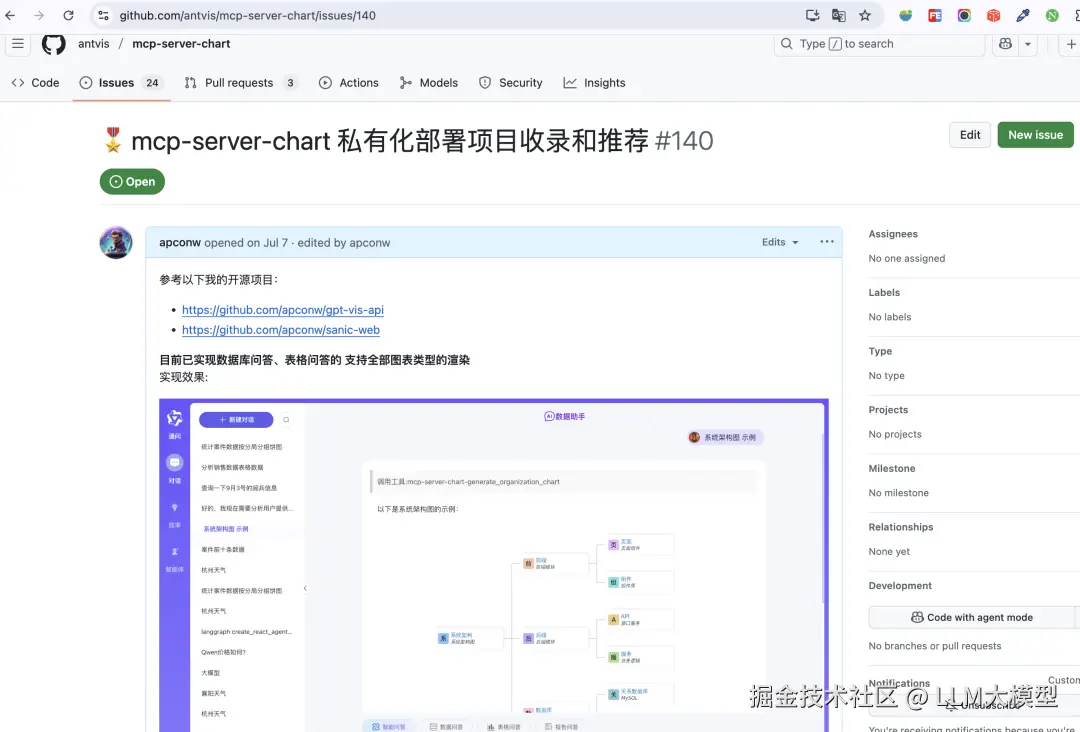Open the Assignees sidebar section
1080x732 pixels.
pyautogui.click(x=893, y=234)
